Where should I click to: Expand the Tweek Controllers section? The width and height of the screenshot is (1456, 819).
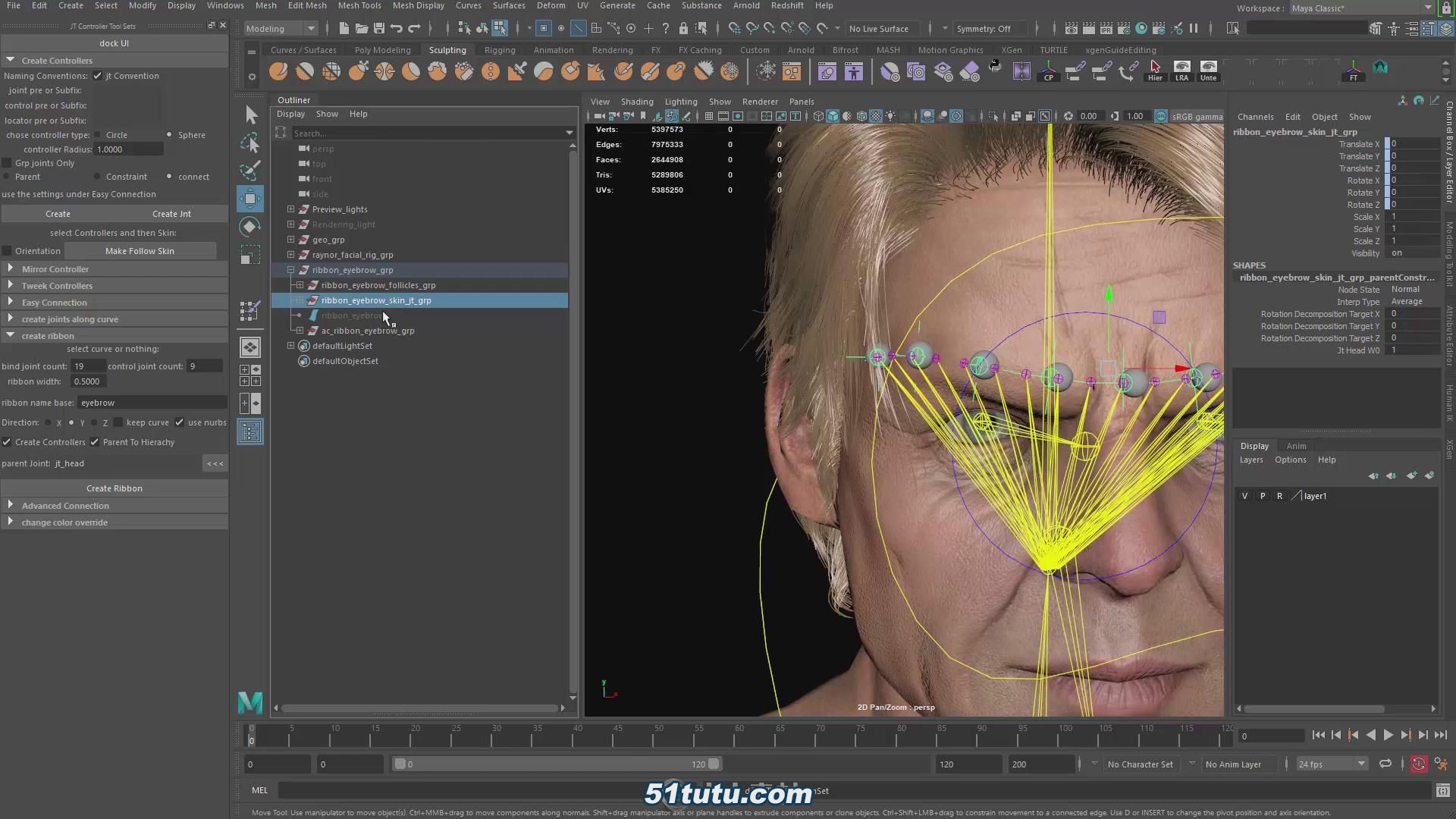(11, 285)
